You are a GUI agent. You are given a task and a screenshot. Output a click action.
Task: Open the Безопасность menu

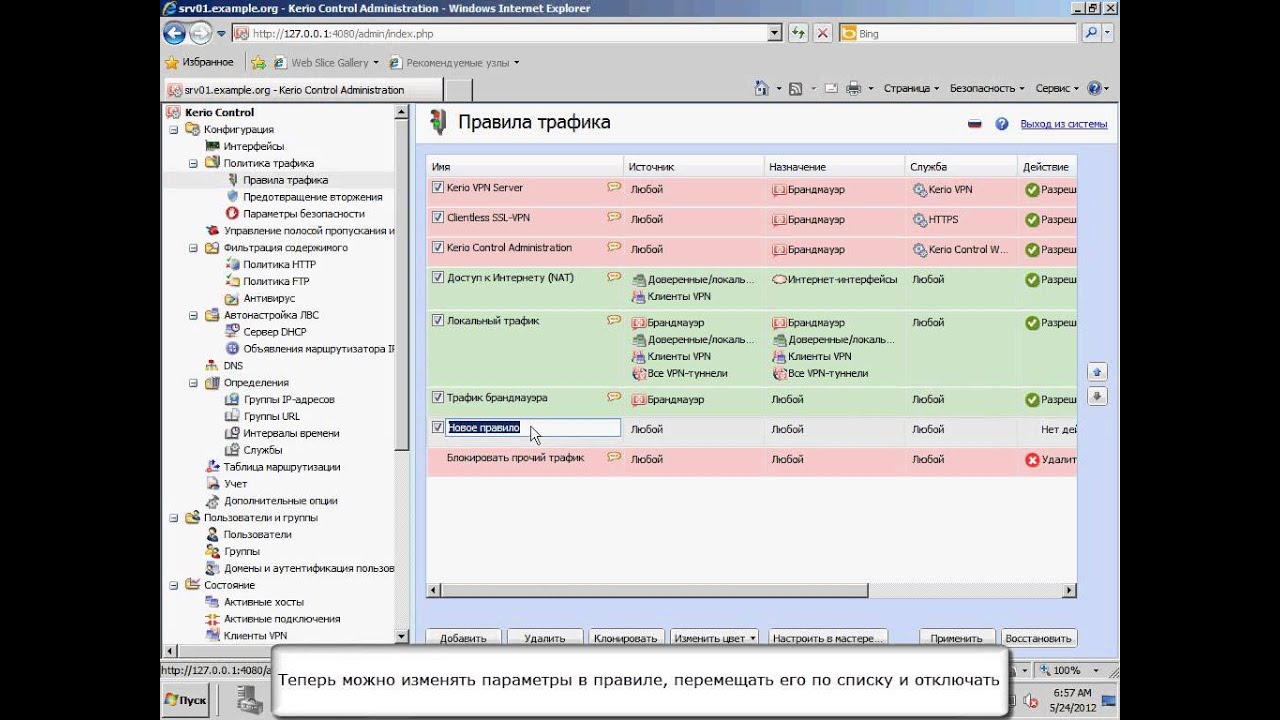(x=985, y=88)
